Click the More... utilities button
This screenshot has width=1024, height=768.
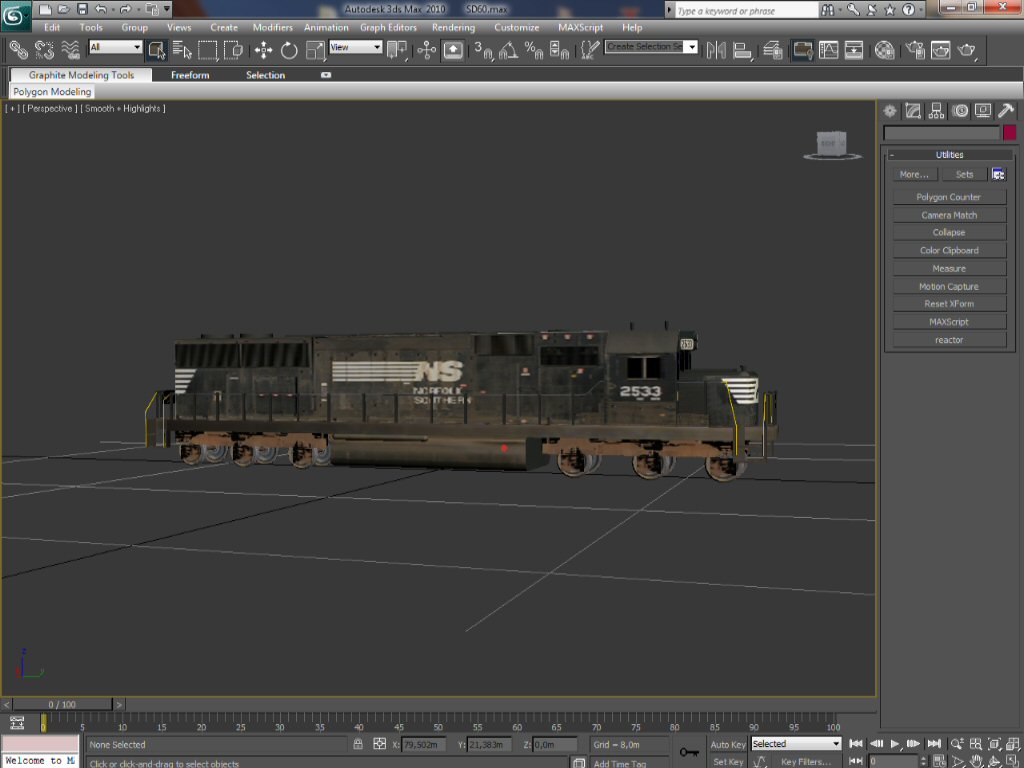tap(914, 174)
